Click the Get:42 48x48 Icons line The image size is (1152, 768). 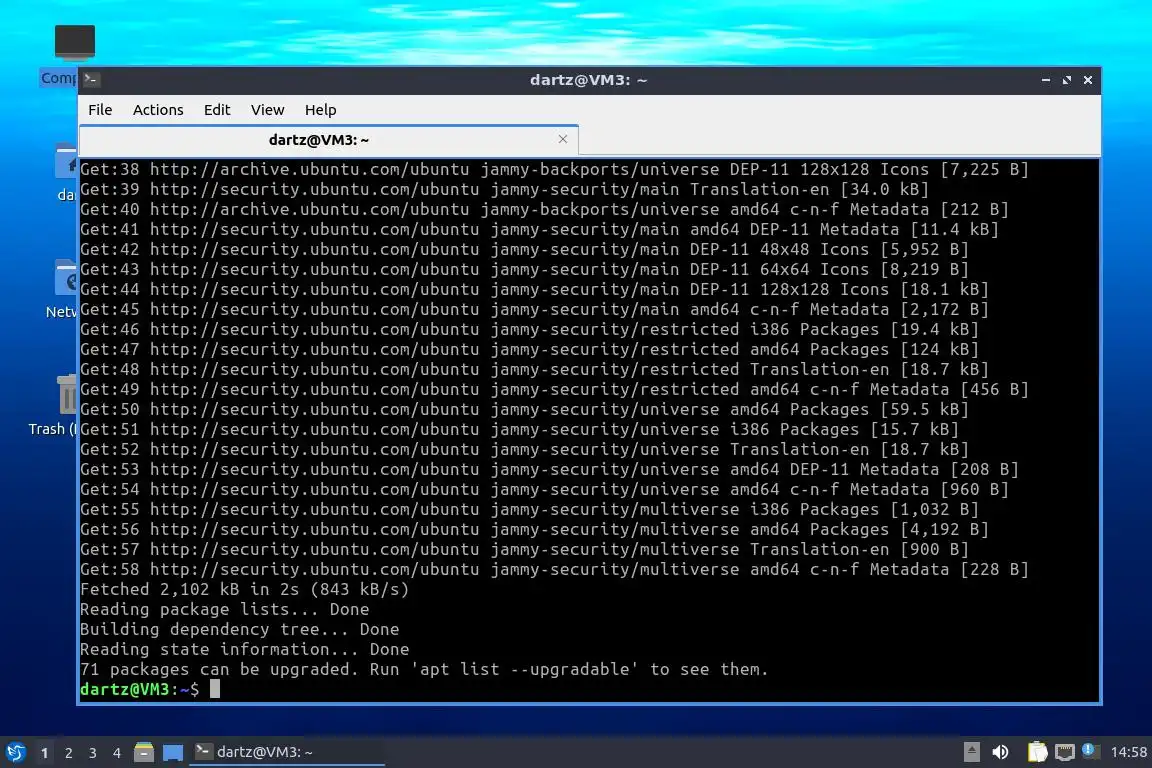point(524,249)
